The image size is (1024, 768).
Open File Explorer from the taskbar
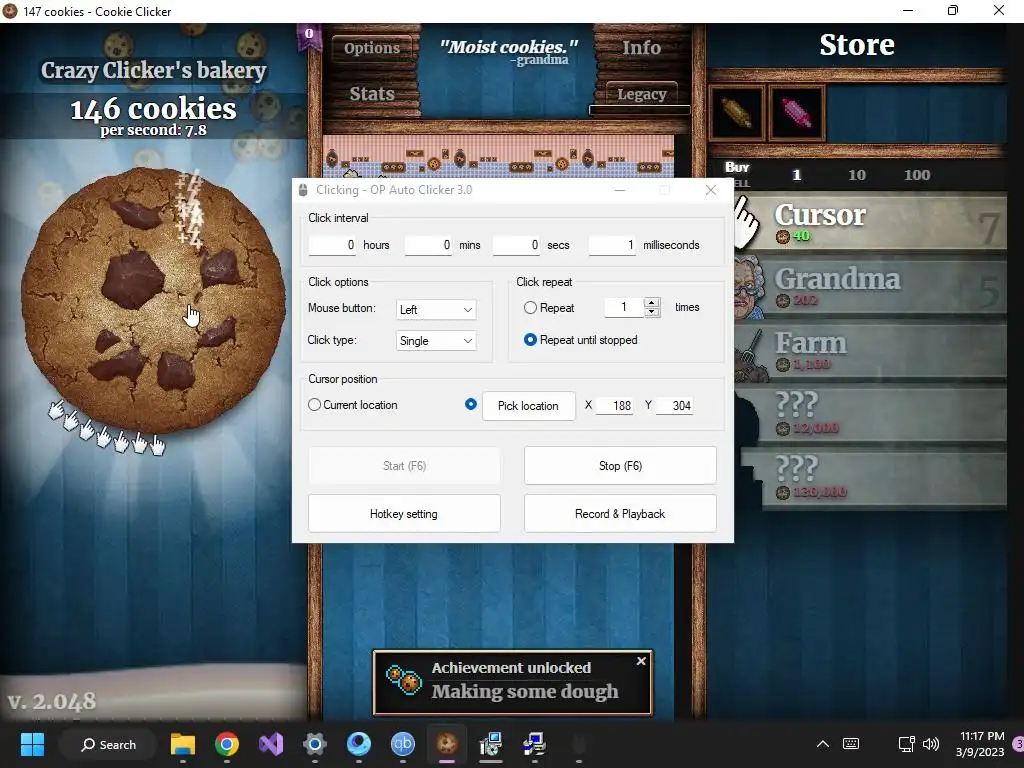point(183,744)
